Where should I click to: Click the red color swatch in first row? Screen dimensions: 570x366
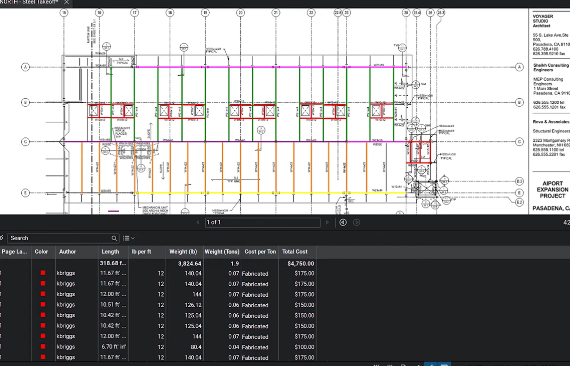(43, 273)
